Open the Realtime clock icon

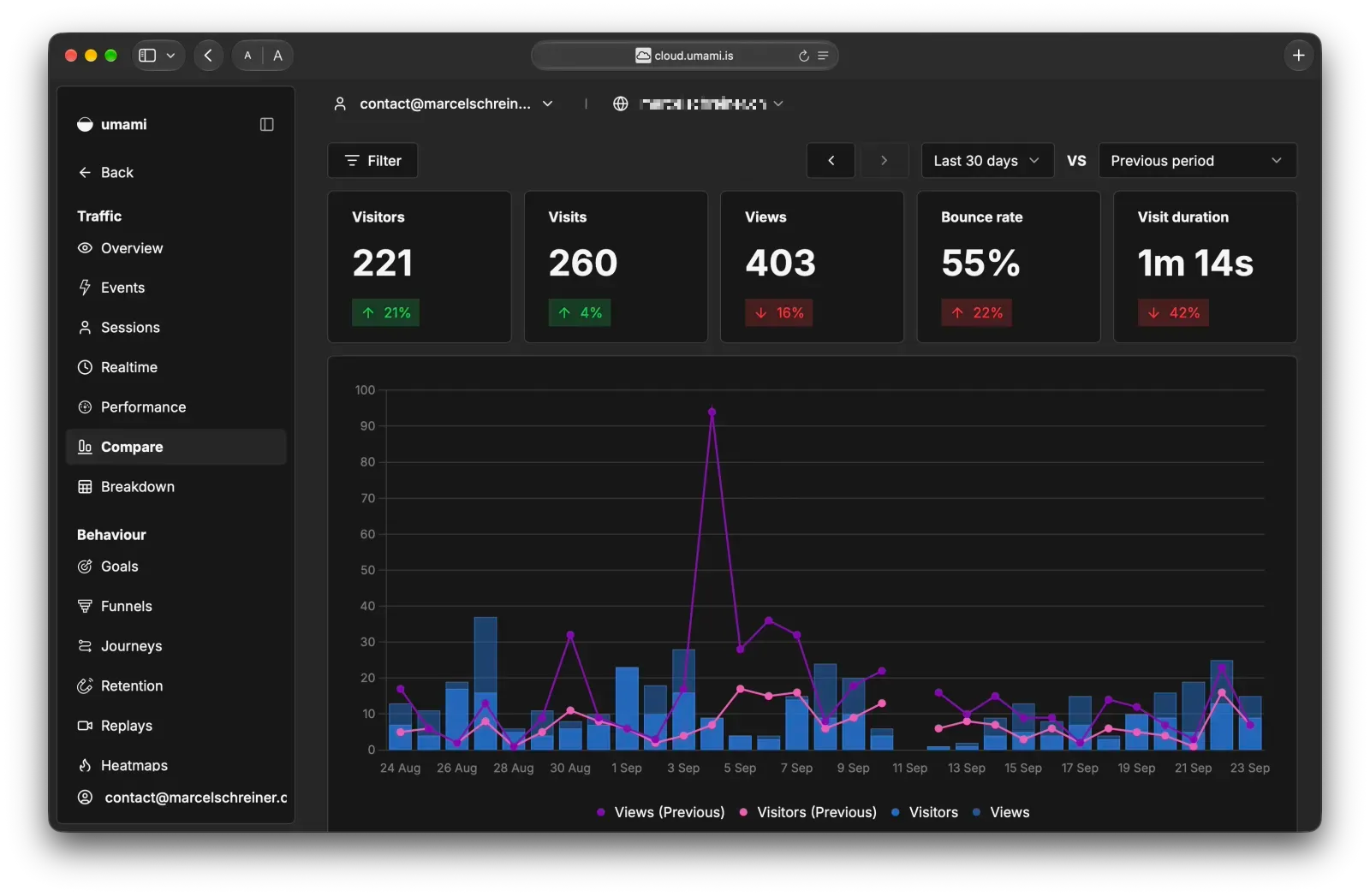[85, 367]
